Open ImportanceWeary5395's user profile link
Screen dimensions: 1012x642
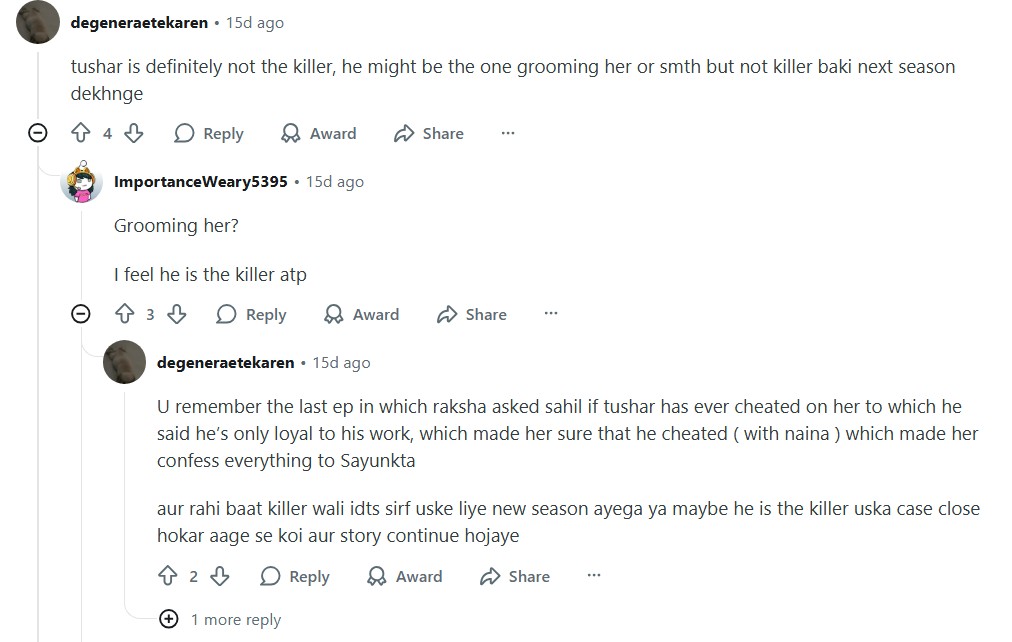tap(200, 182)
